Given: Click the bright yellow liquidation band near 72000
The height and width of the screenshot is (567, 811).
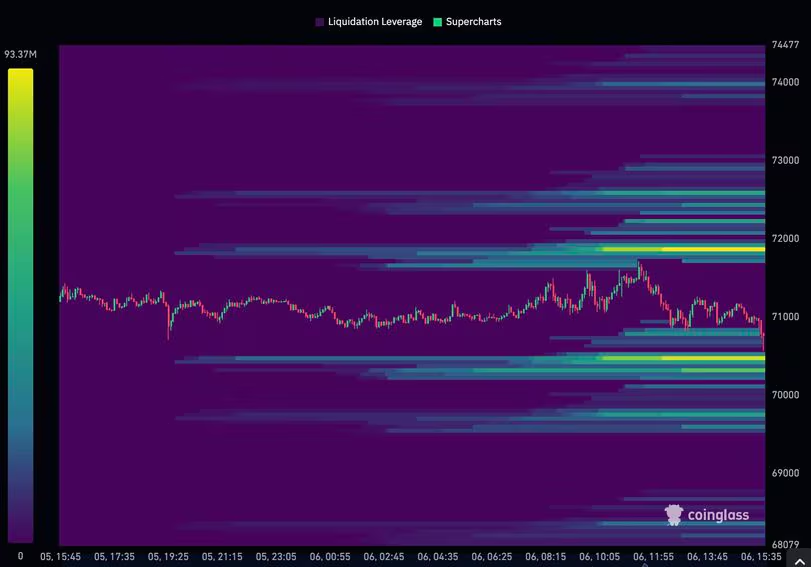Looking at the screenshot, I should [680, 249].
